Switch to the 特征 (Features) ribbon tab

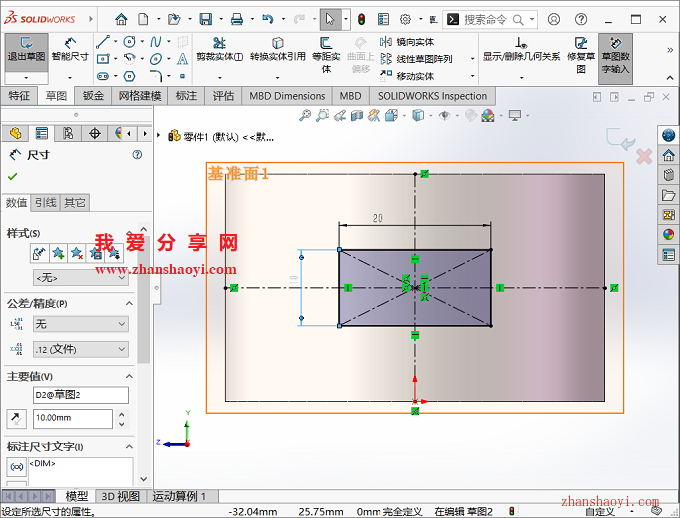pyautogui.click(x=20, y=96)
